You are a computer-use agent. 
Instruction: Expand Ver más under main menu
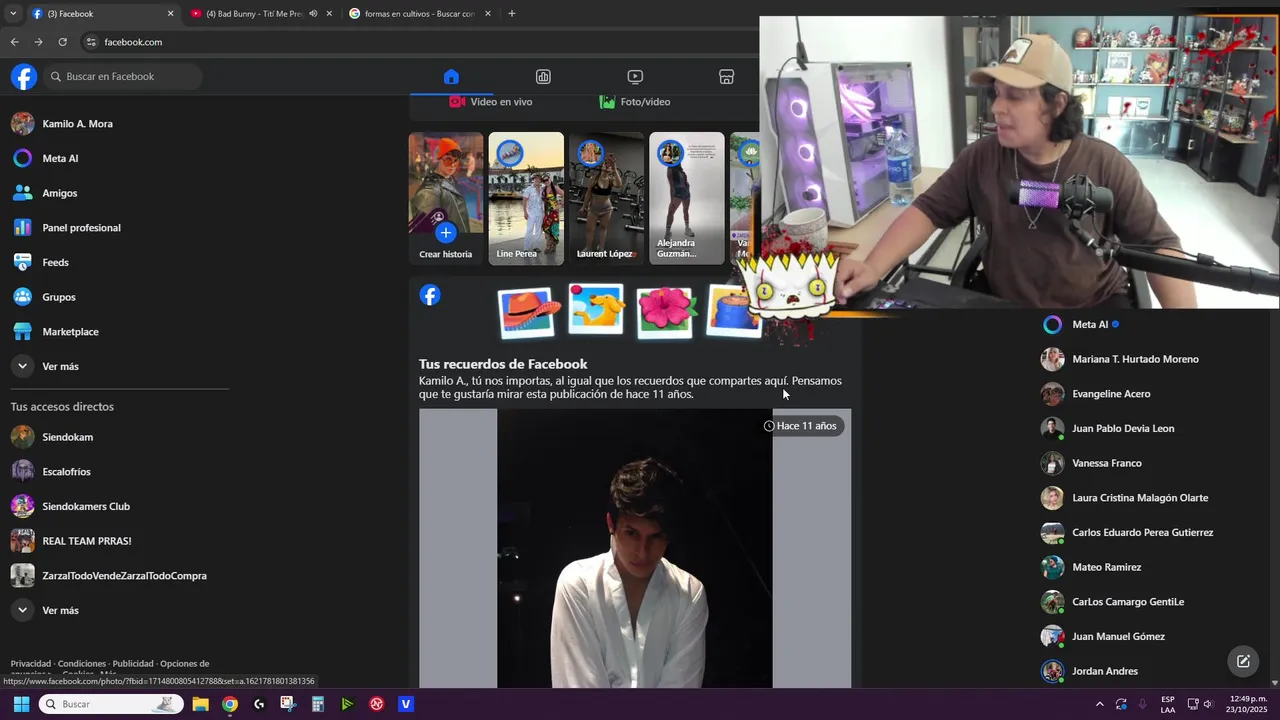click(x=60, y=366)
